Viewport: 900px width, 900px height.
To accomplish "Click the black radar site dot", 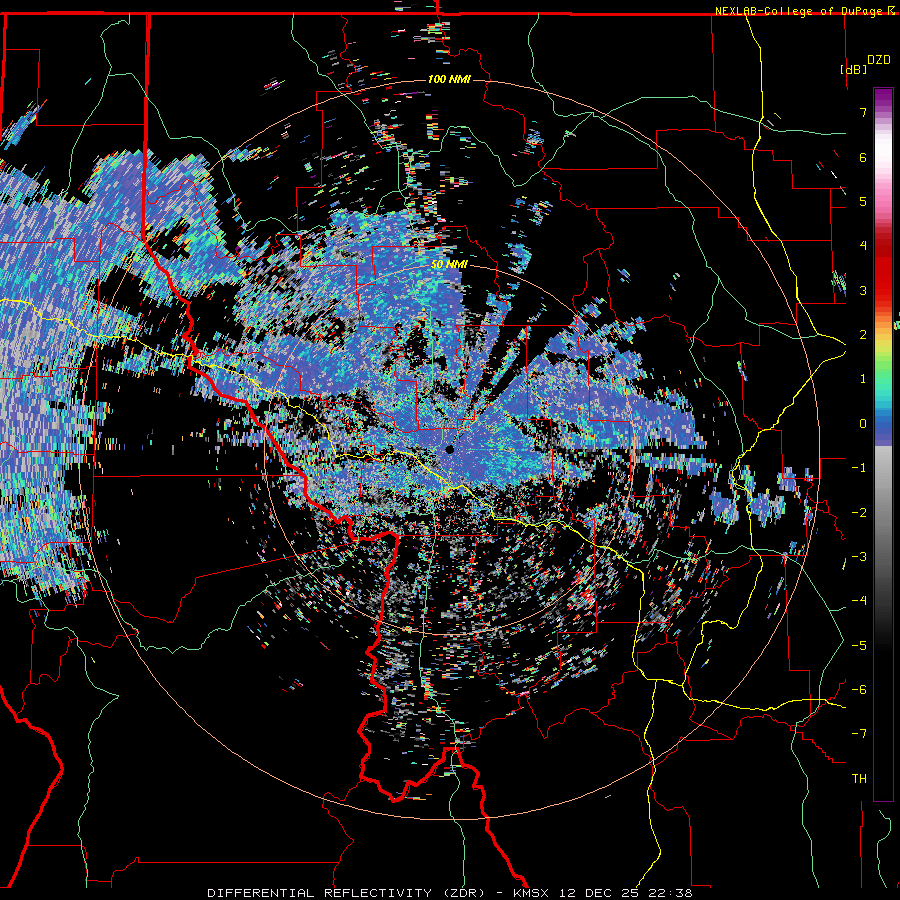I will coord(450,449).
